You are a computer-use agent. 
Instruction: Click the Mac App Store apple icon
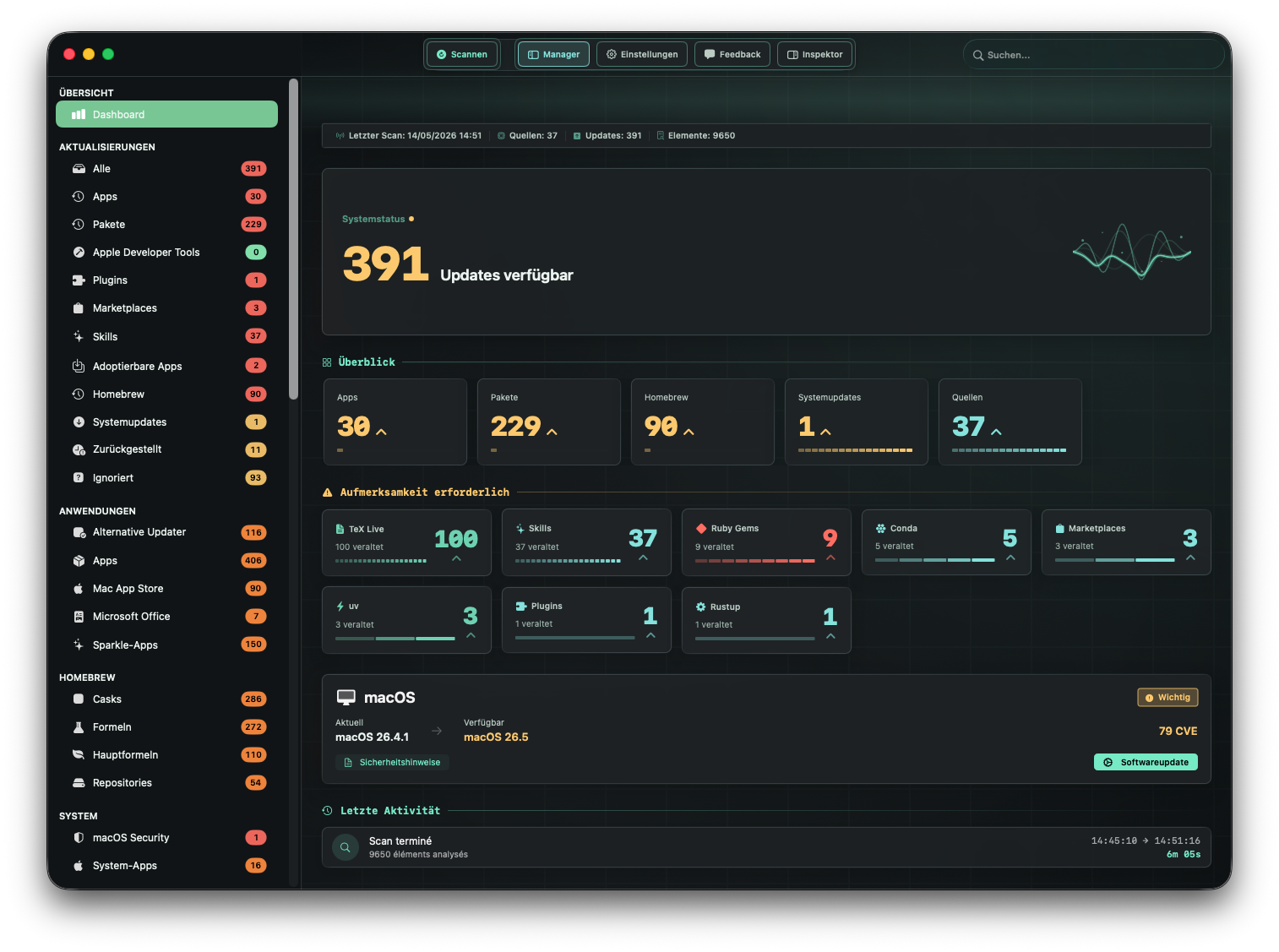[79, 589]
